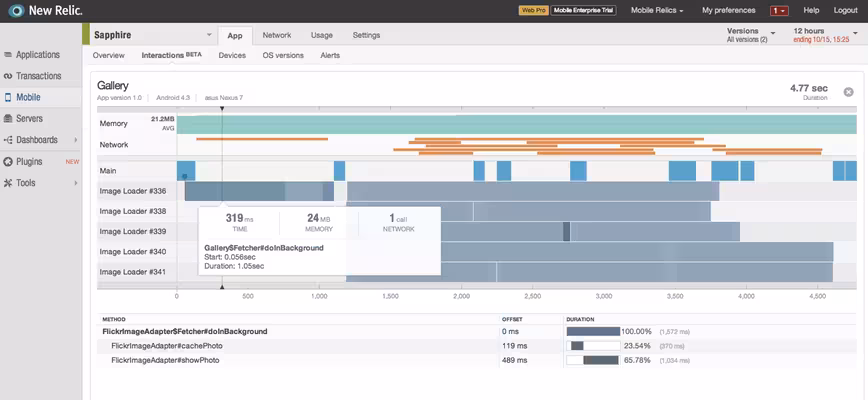
Task: Expand the Tools submenu arrow
Action: point(76,183)
